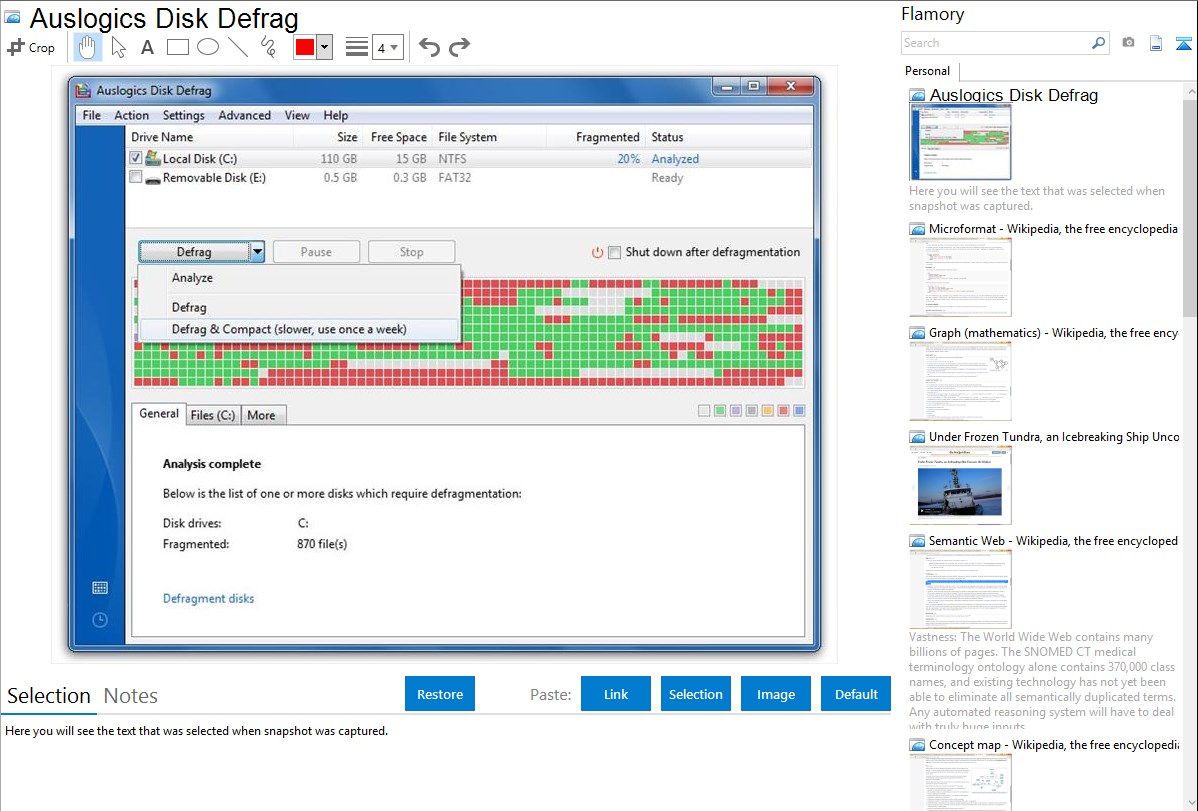Click the Removable Disk (E:) drive icon
This screenshot has width=1198, height=811.
[x=153, y=178]
